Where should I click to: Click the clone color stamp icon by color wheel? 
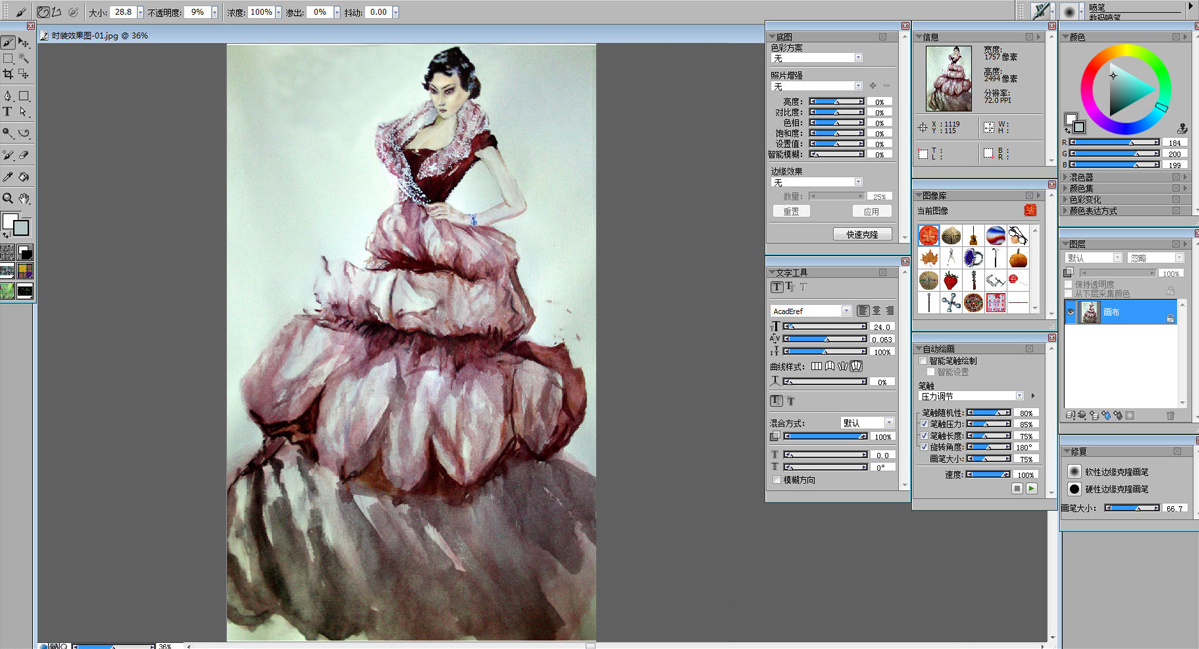pos(1182,128)
